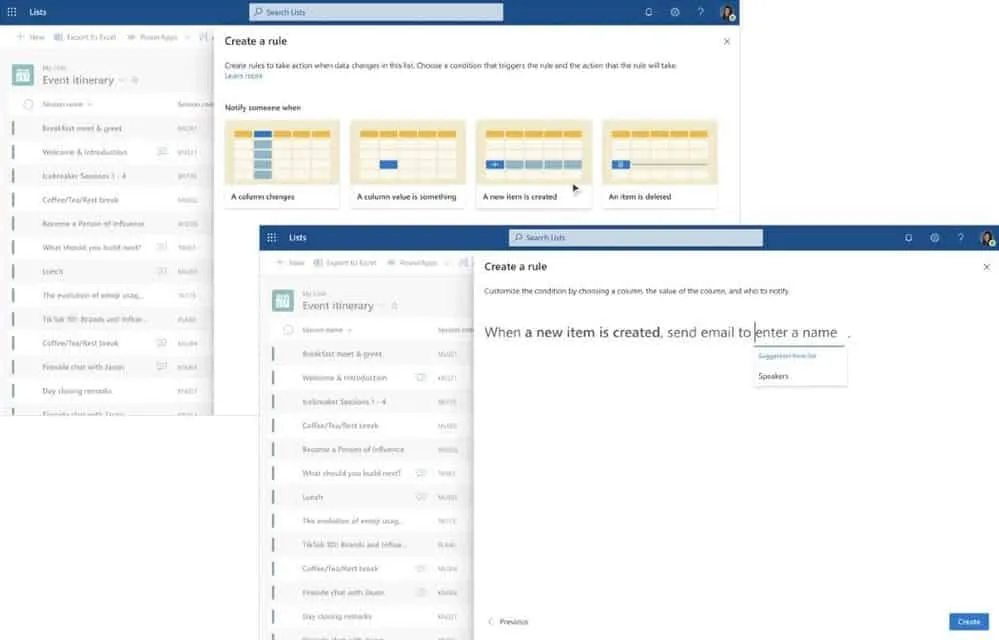Go back using the Previous button

click(508, 622)
